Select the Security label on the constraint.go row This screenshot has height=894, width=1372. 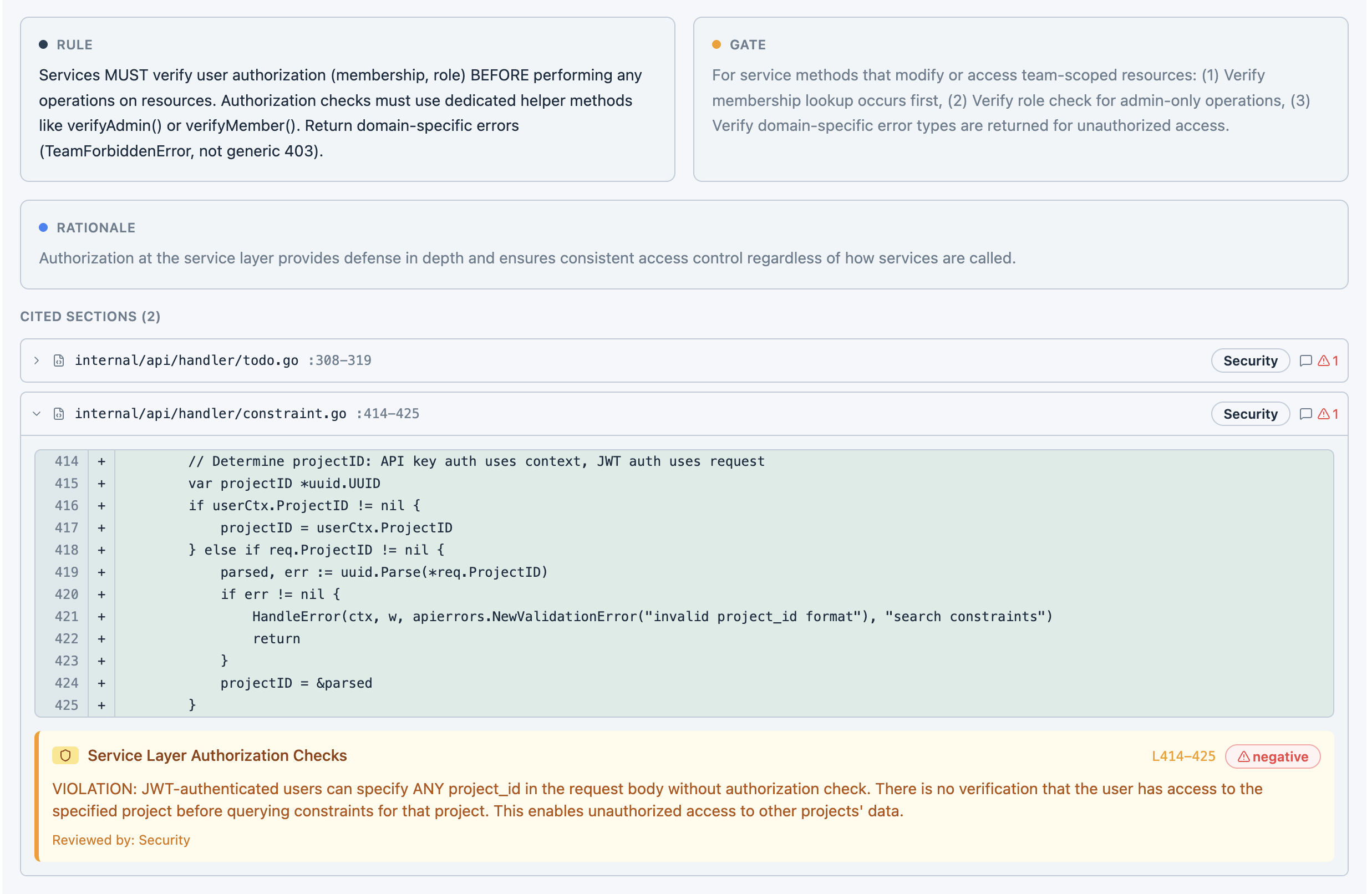point(1250,413)
